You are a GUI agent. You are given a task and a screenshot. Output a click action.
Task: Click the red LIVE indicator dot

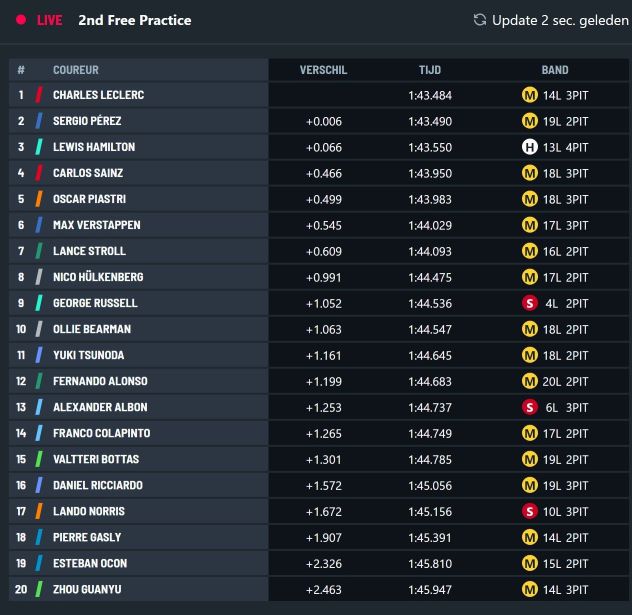(x=21, y=20)
